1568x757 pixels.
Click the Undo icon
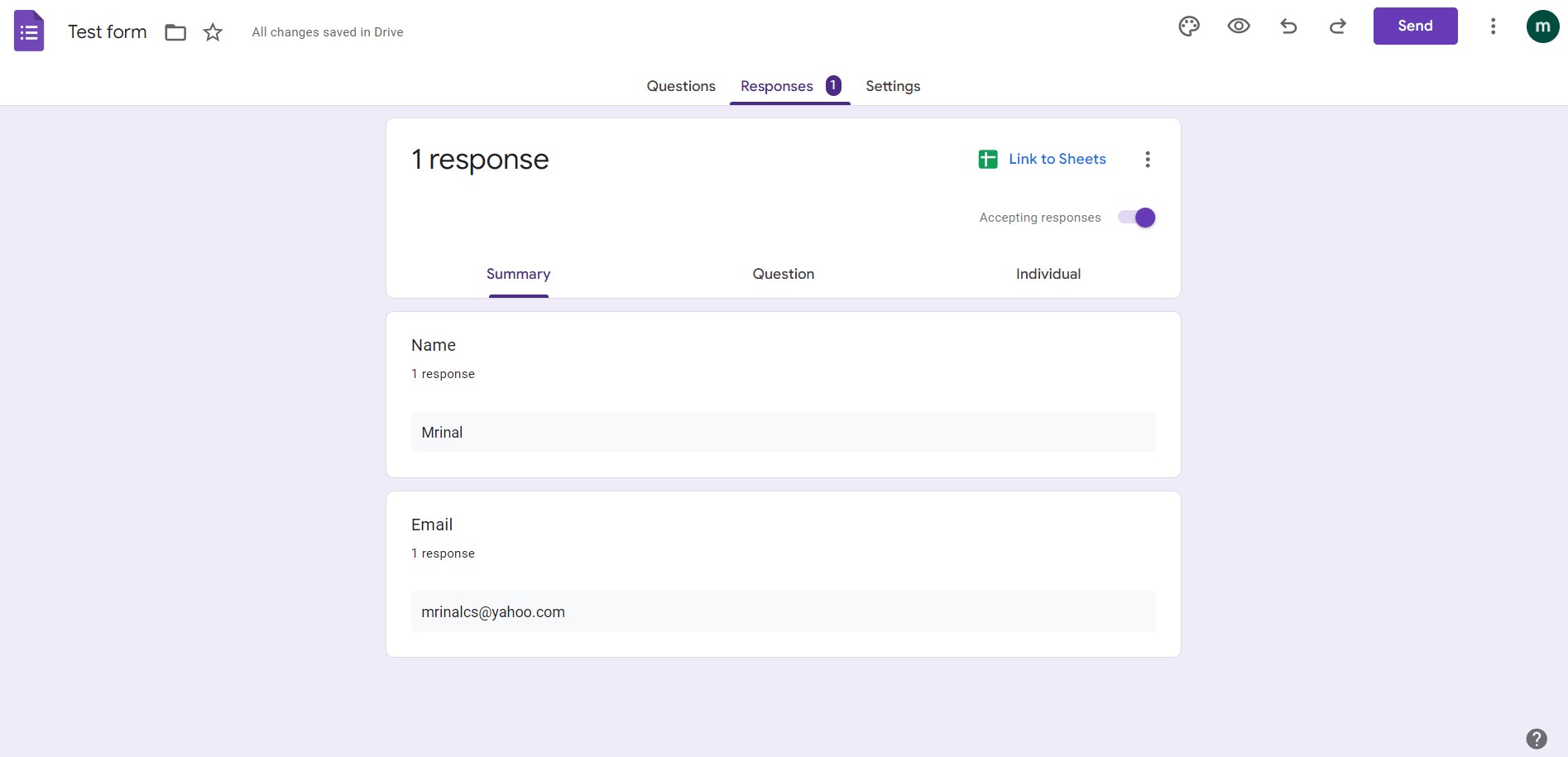(1287, 26)
